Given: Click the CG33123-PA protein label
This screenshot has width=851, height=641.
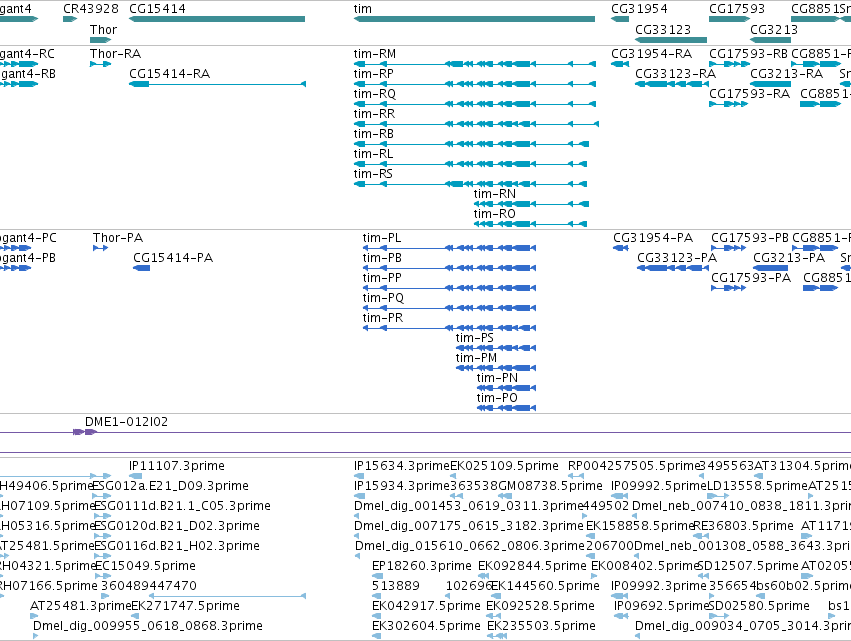Looking at the screenshot, I should pos(677,258).
